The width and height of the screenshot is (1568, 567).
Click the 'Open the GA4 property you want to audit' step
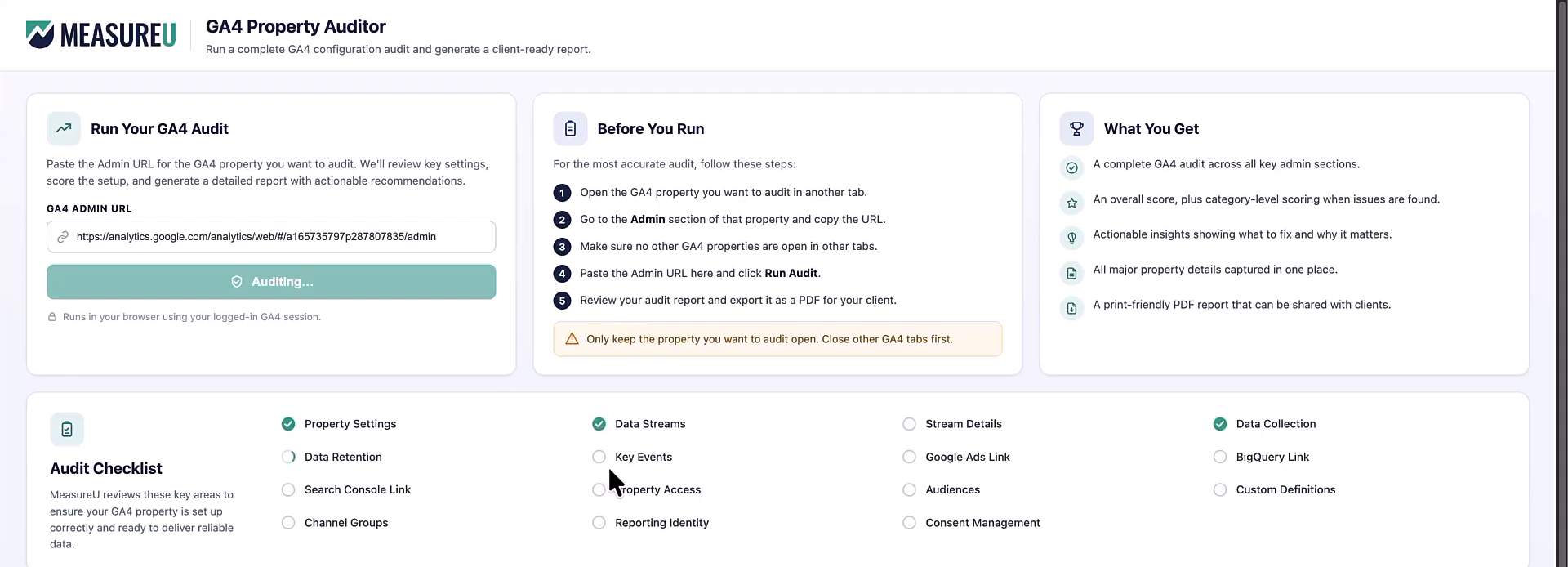click(724, 193)
